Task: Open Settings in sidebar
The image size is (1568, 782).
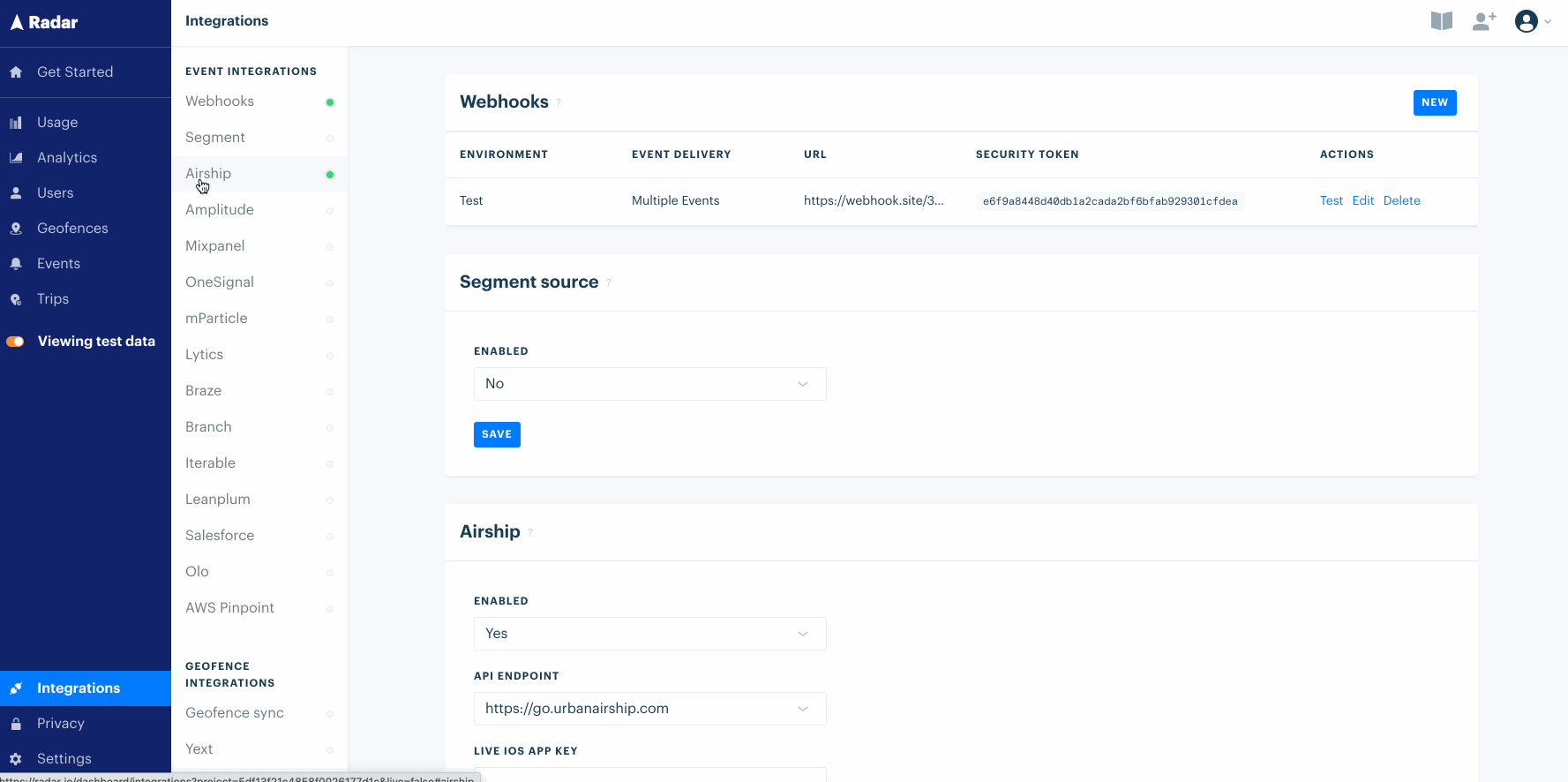Action: click(x=86, y=759)
